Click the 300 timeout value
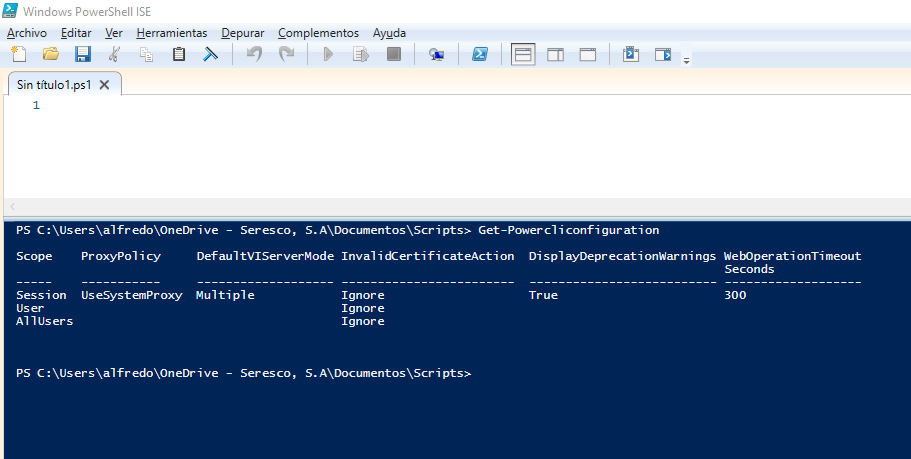The image size is (911, 459). click(x=735, y=295)
